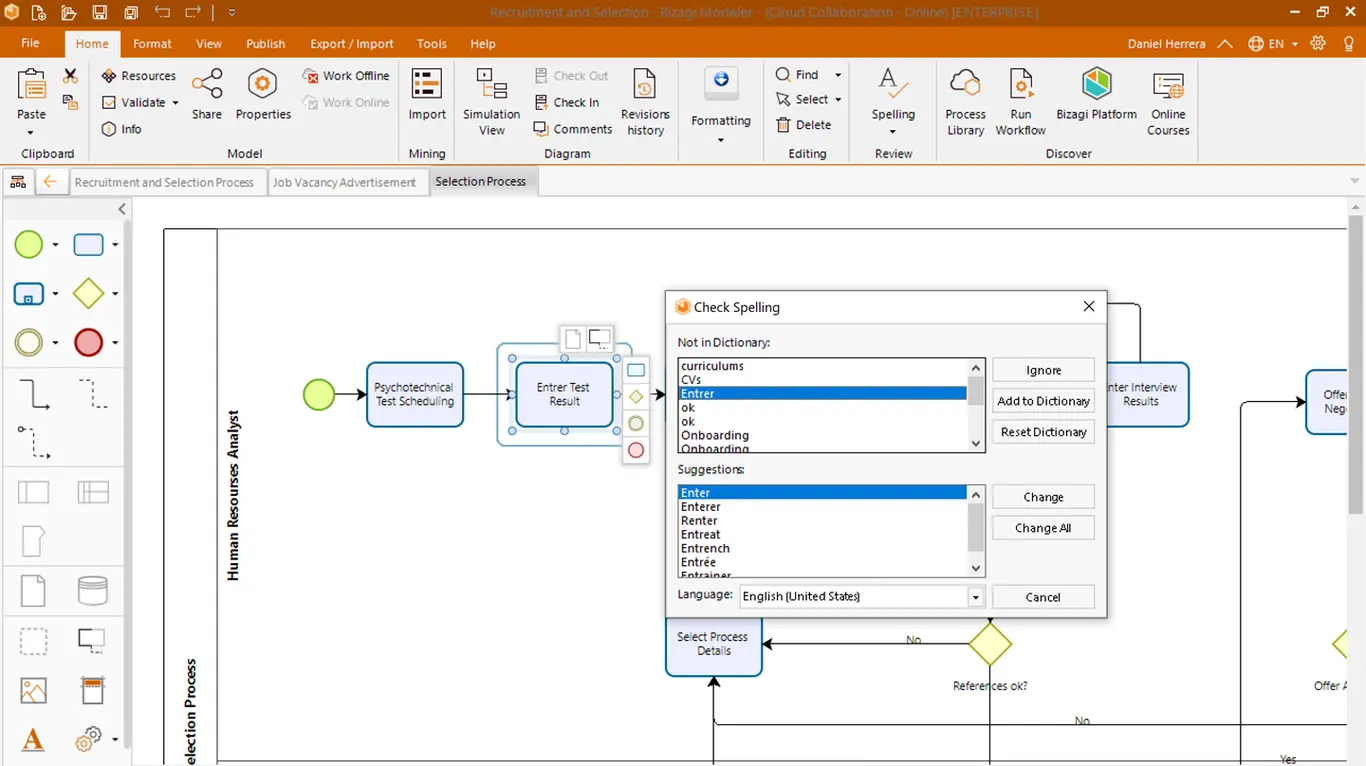The image size is (1366, 766).
Task: Click the Not in Dictionary list scrollbar
Action: tap(976, 405)
